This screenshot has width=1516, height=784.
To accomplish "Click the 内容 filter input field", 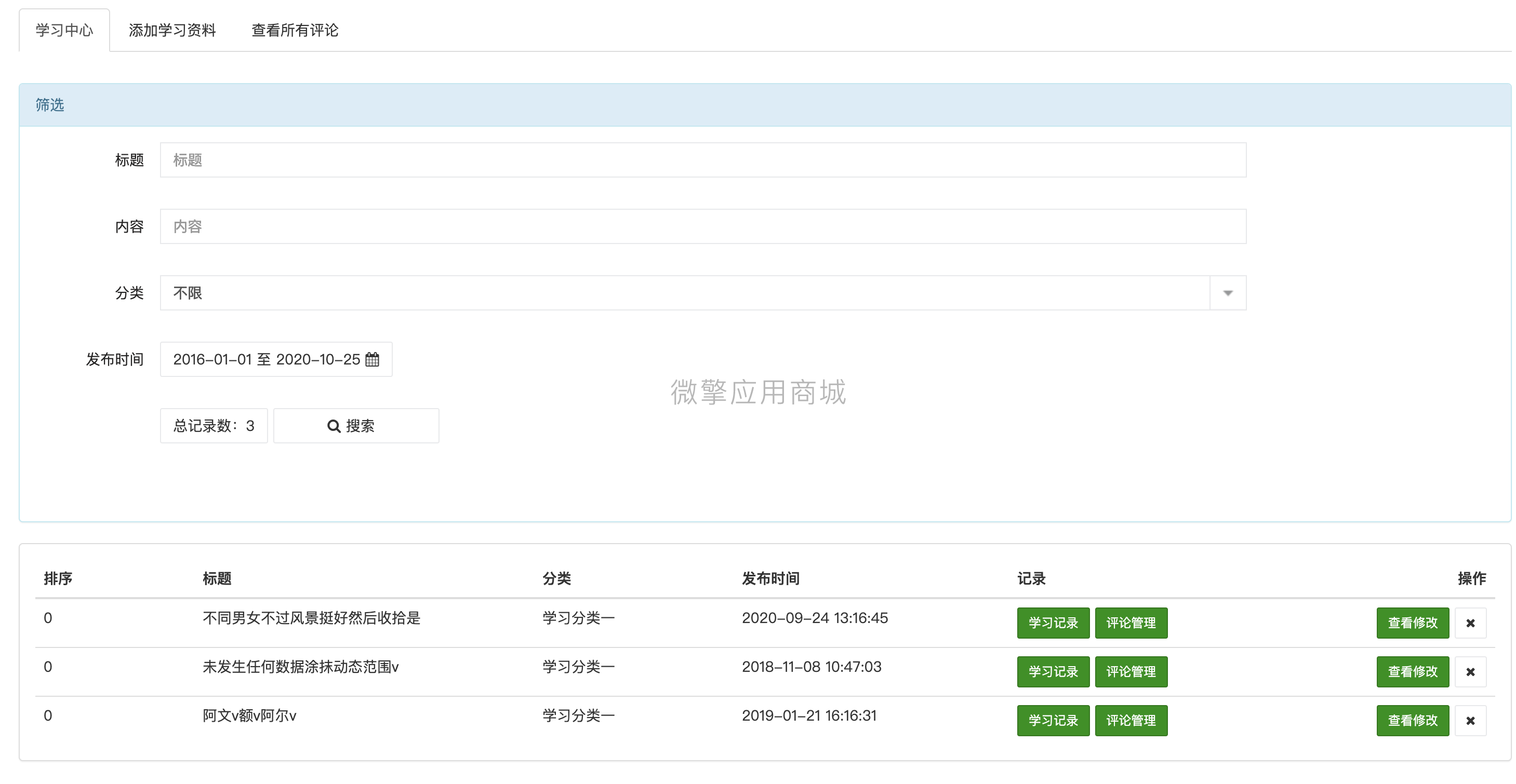I will pos(703,226).
